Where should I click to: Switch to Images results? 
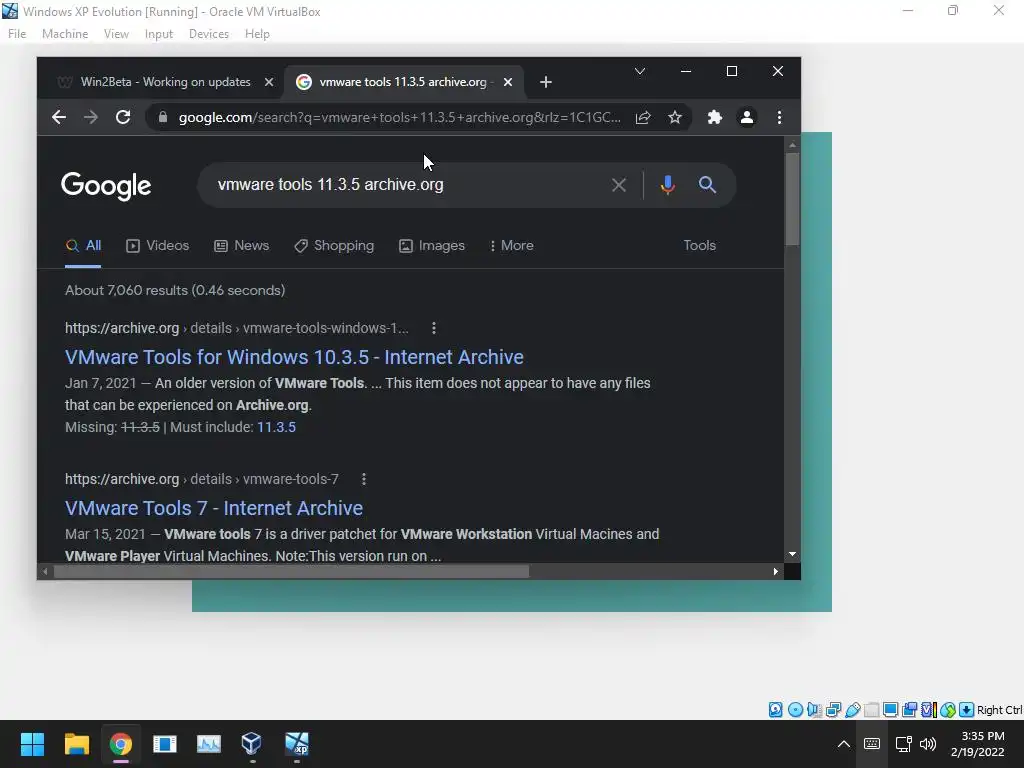(432, 246)
